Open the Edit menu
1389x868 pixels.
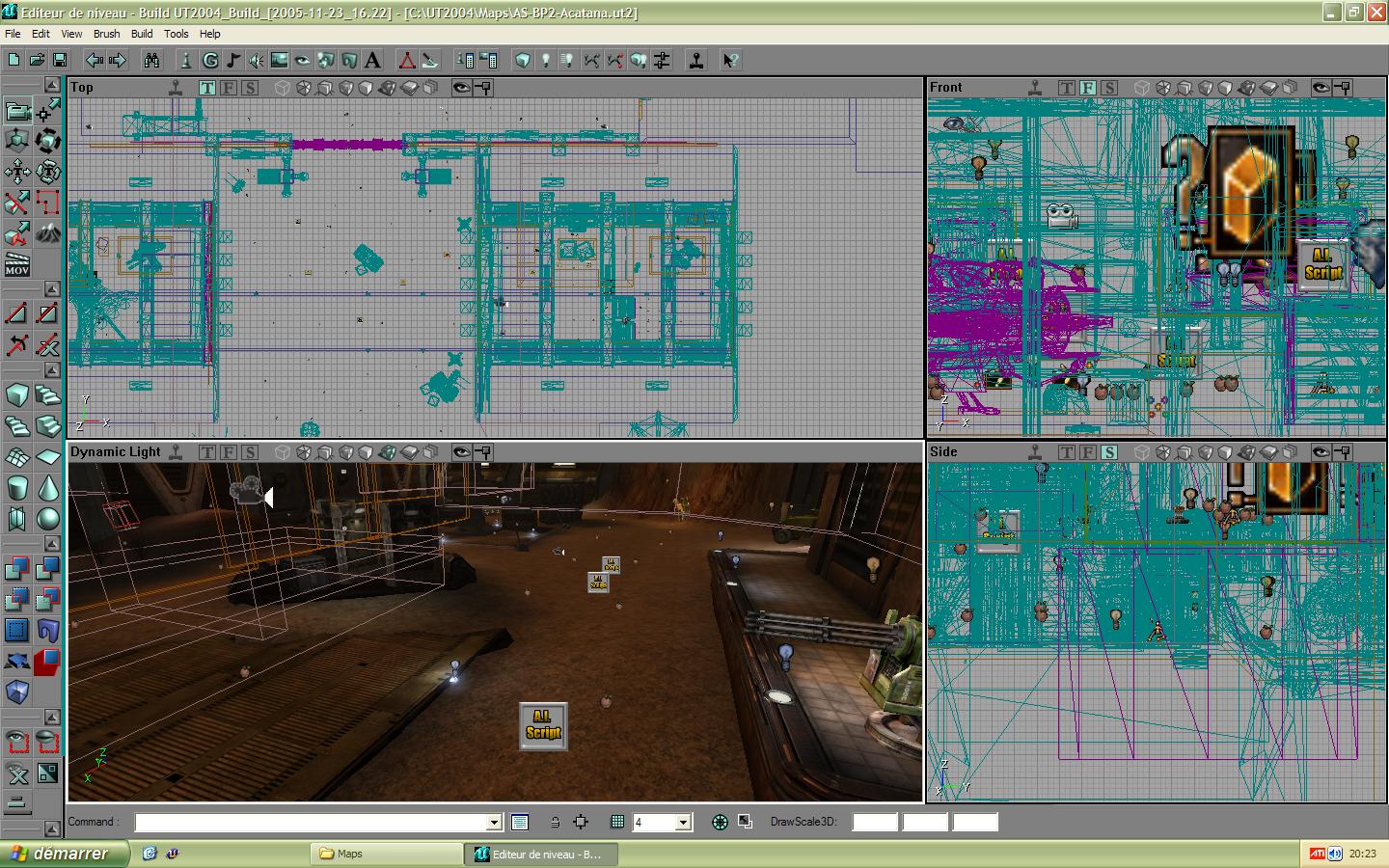coord(41,34)
